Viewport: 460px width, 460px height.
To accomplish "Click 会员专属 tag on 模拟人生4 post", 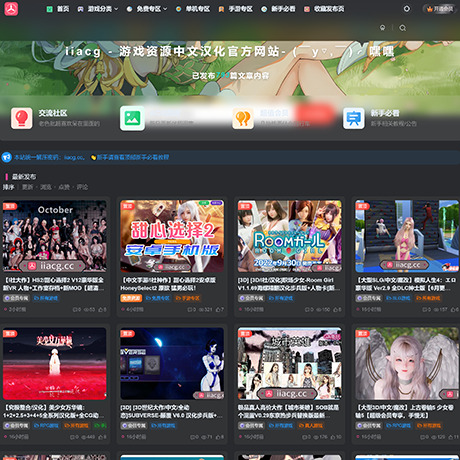I will (x=368, y=298).
